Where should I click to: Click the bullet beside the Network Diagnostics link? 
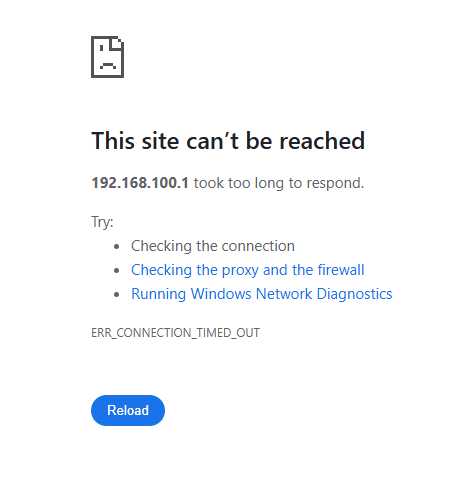[x=116, y=295]
